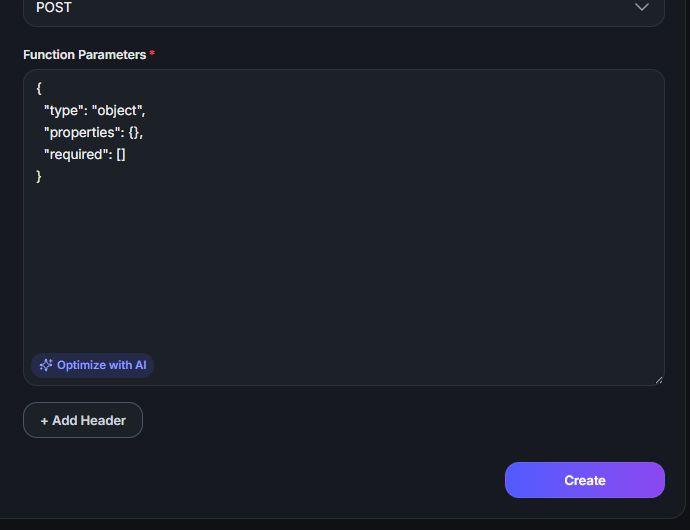Click the closing brace of the JSON
Image resolution: width=690 pixels, height=530 pixels.
tap(39, 177)
